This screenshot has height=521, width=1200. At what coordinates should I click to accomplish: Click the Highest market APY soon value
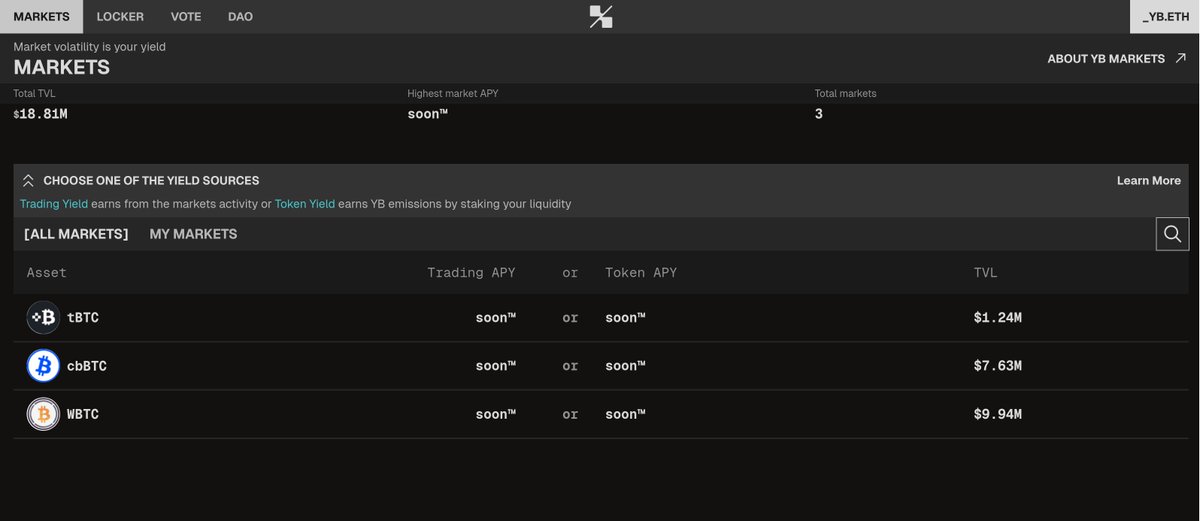point(427,114)
